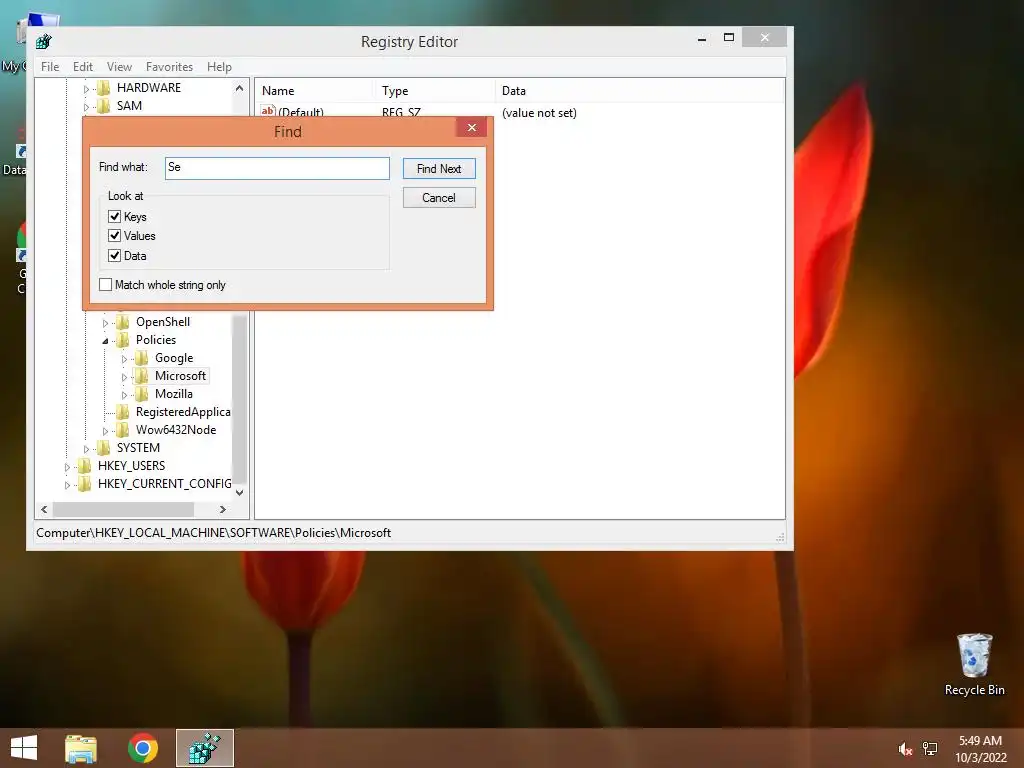This screenshot has height=768, width=1024.
Task: Select the "OpenShell" tree entry text
Action: pyautogui.click(x=163, y=322)
